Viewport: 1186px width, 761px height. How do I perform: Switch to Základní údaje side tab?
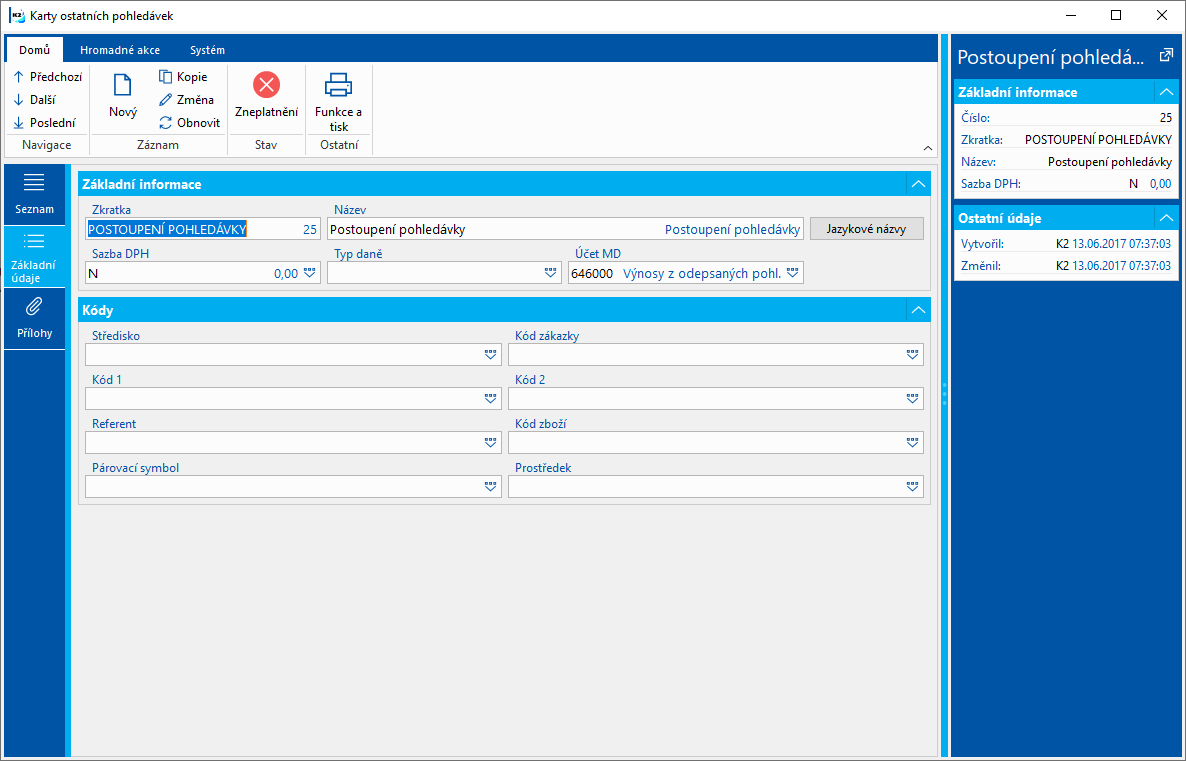[x=34, y=257]
